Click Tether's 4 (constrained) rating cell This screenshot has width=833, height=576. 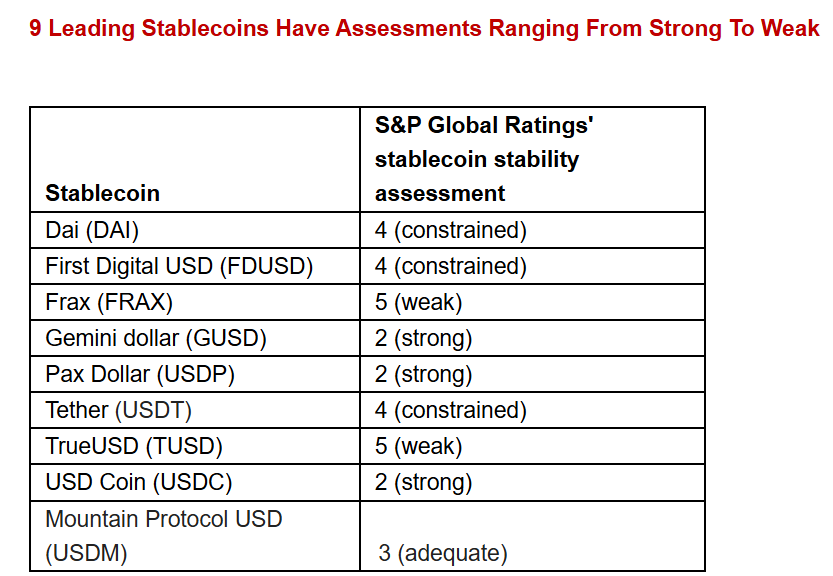tap(450, 410)
